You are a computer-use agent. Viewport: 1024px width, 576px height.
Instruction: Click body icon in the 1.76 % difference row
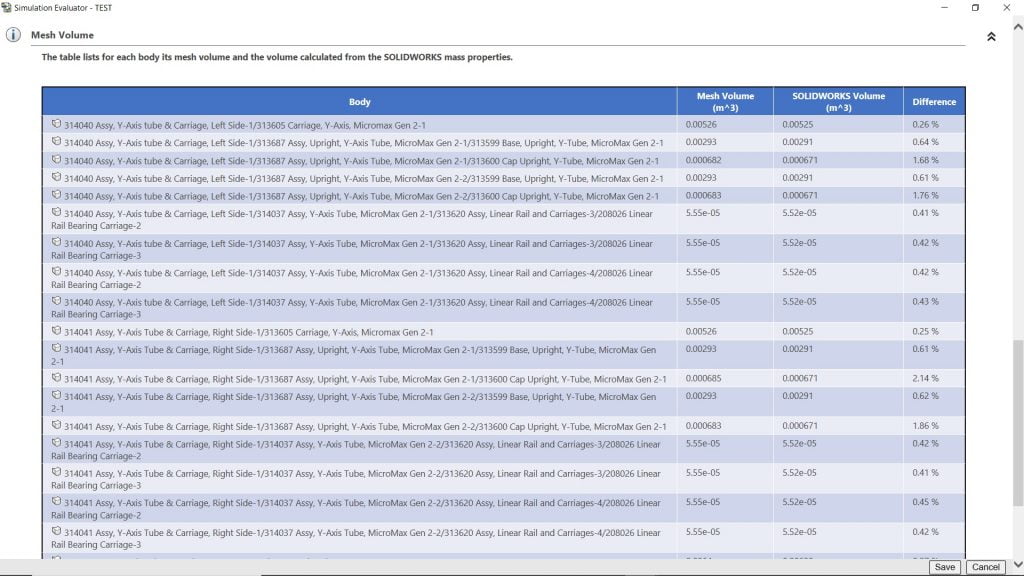pos(56,195)
